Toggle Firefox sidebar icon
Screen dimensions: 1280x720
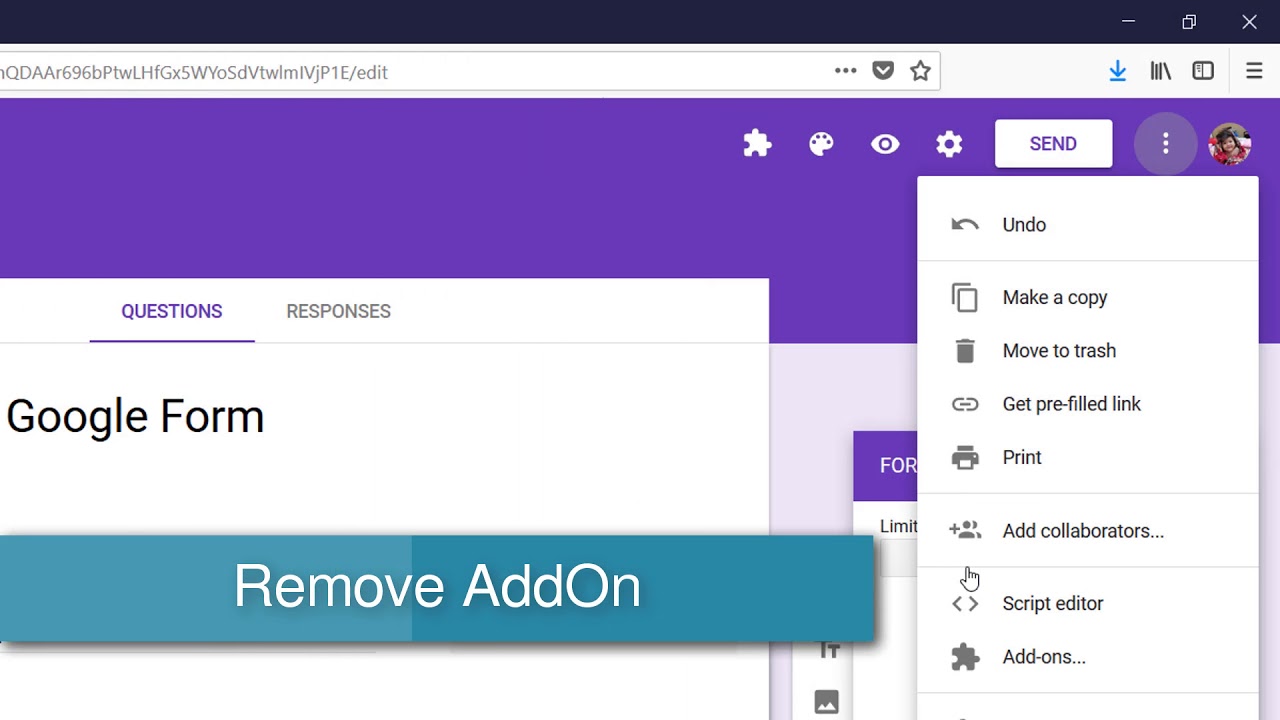1203,71
